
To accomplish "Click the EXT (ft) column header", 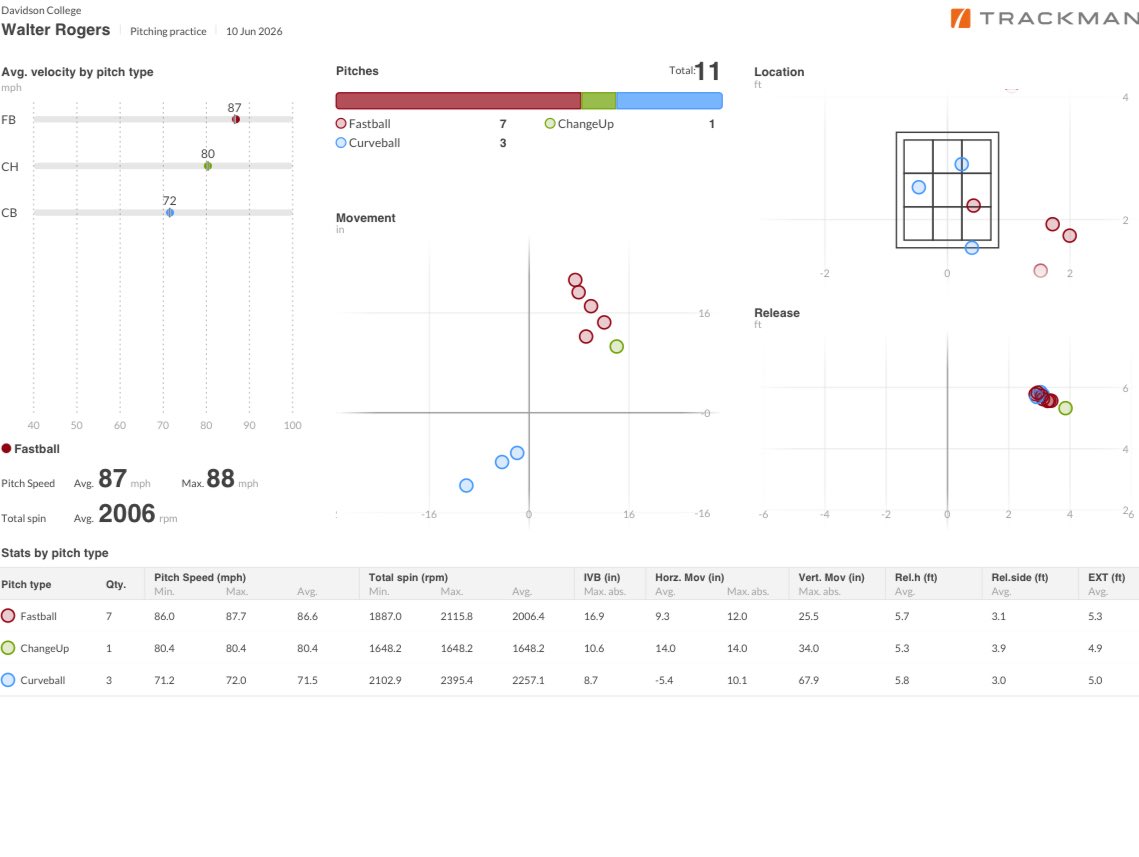I will [1106, 577].
